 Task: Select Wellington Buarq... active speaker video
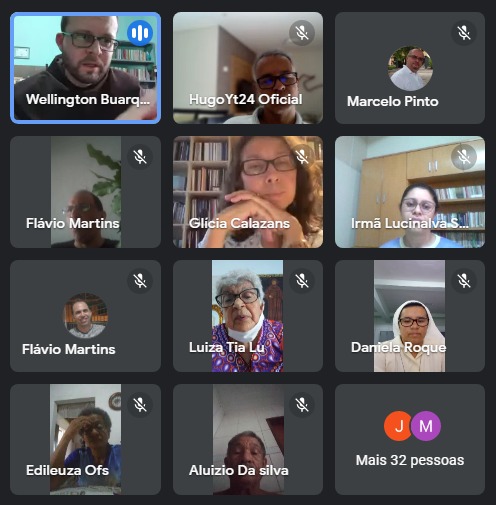(85, 68)
